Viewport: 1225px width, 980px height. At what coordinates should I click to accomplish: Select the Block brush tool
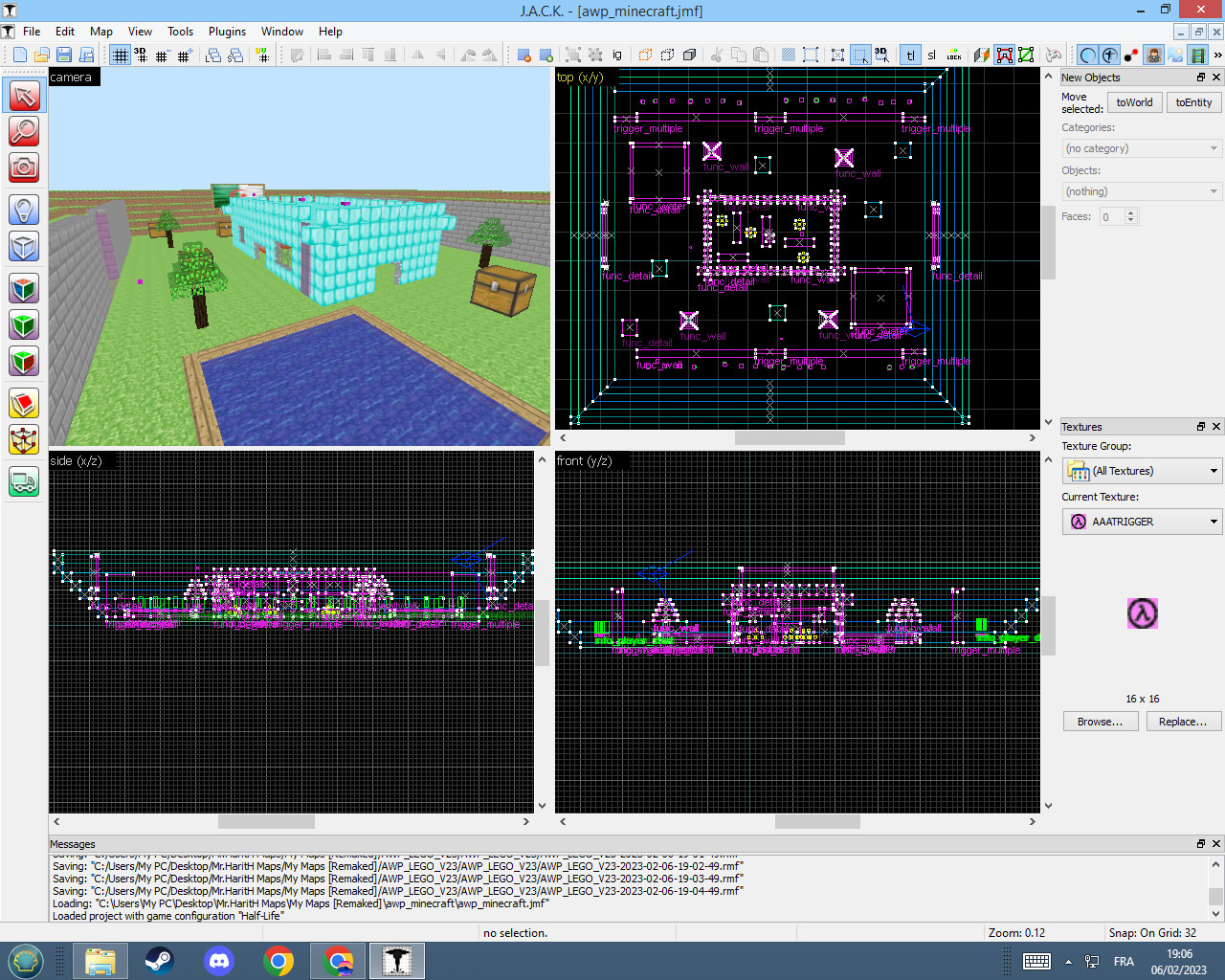tap(24, 246)
